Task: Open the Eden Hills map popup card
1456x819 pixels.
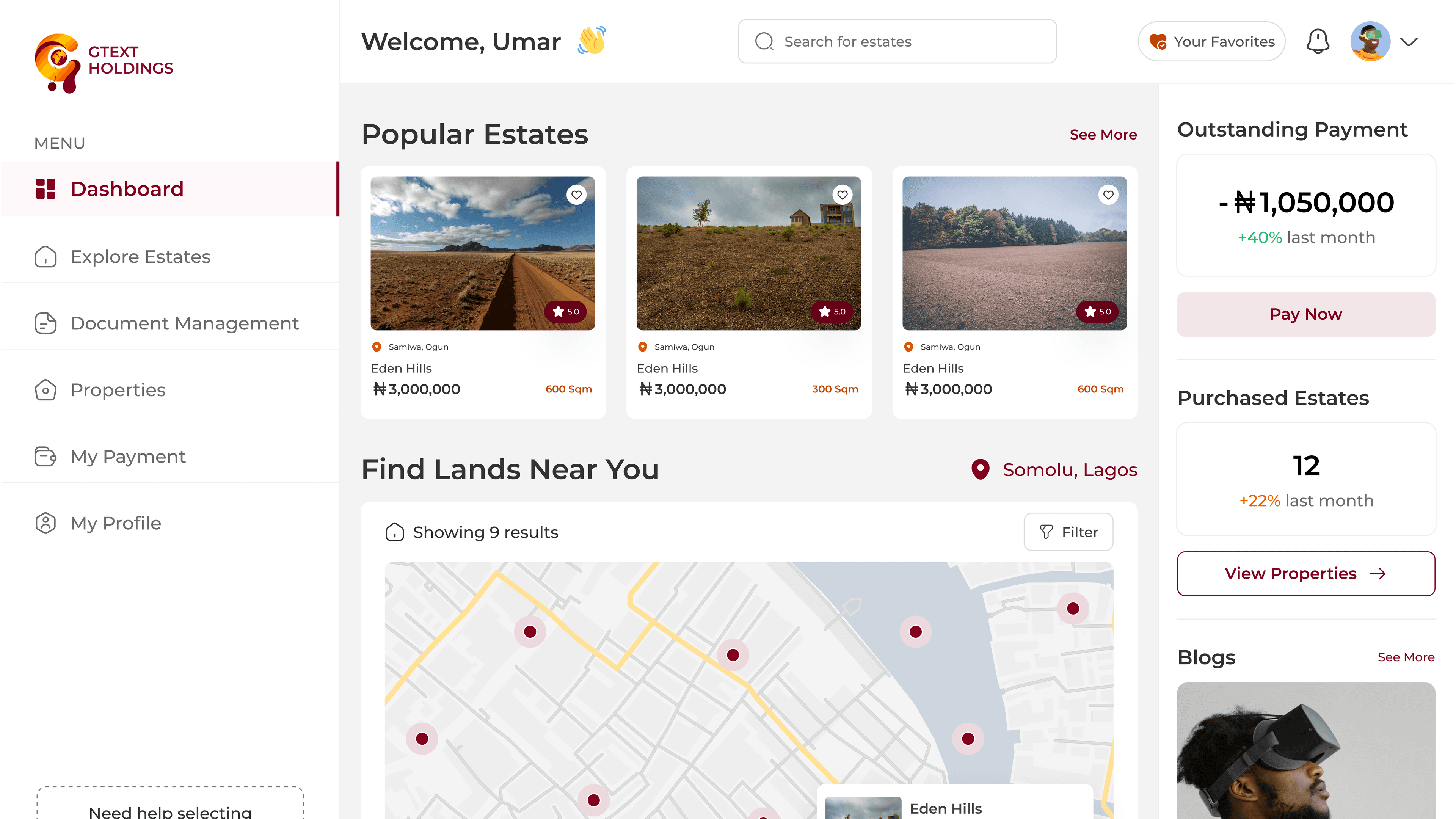Action: pyautogui.click(x=955, y=802)
